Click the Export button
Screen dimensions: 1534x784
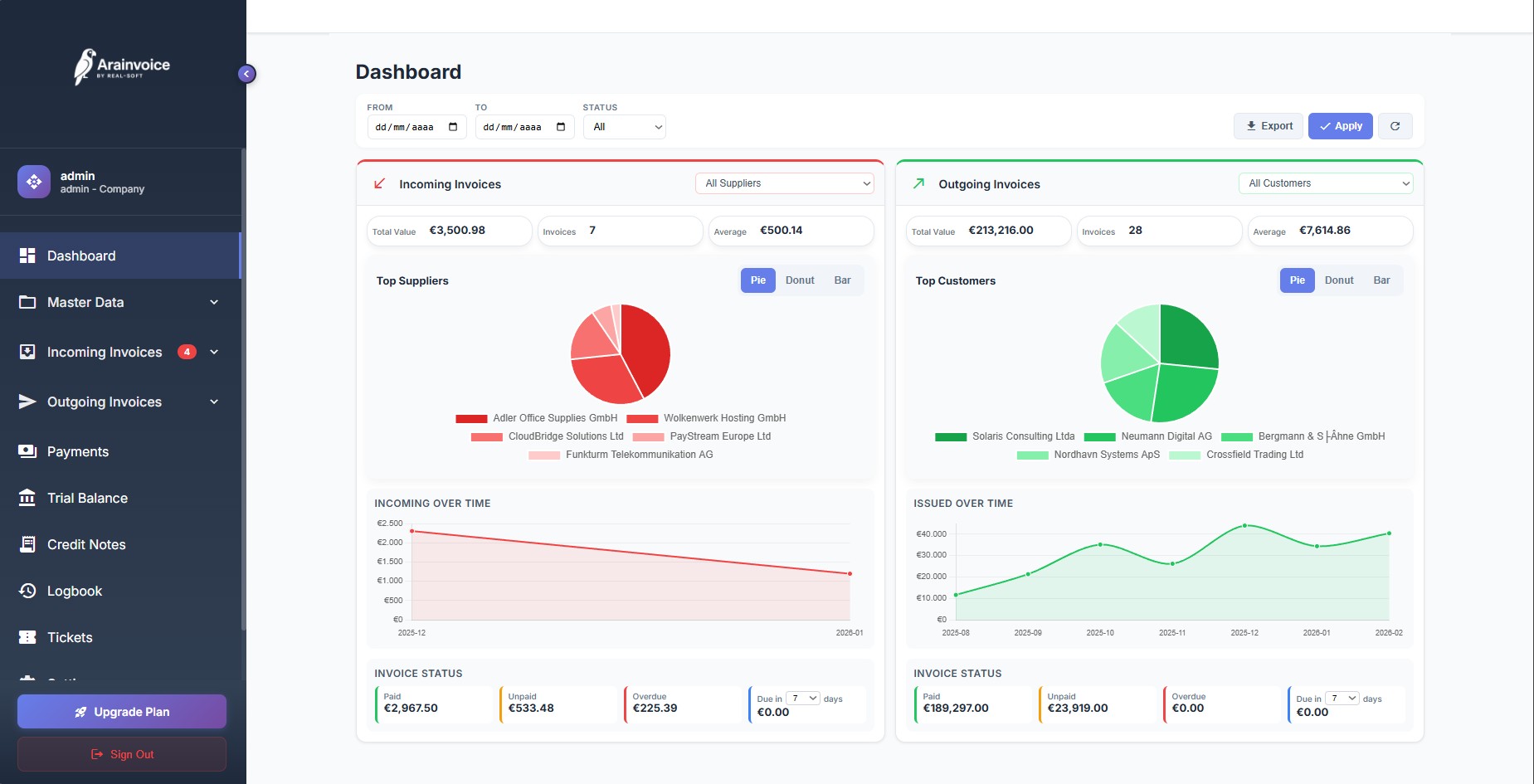click(x=1268, y=126)
